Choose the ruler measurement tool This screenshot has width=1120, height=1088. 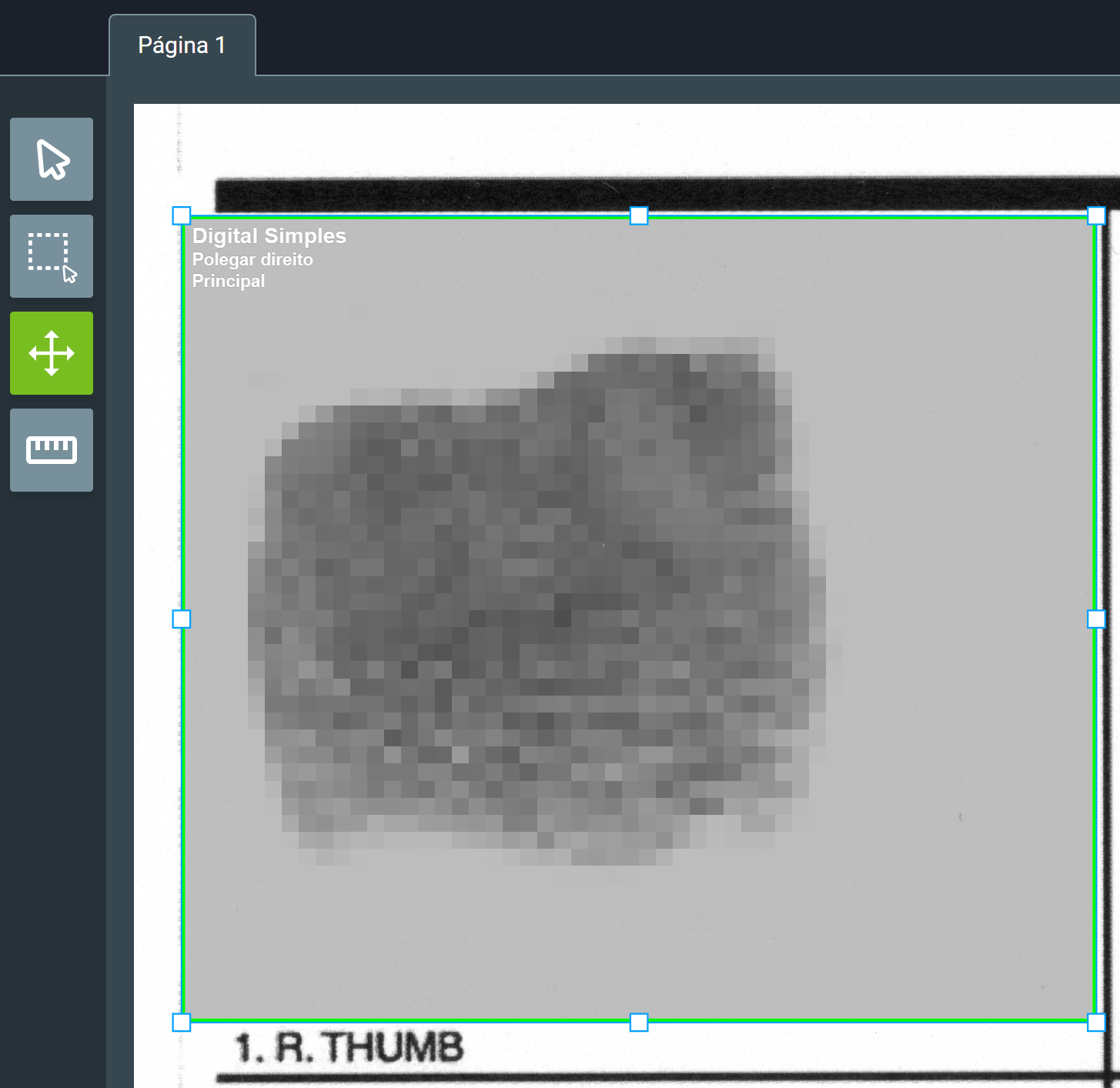[52, 450]
